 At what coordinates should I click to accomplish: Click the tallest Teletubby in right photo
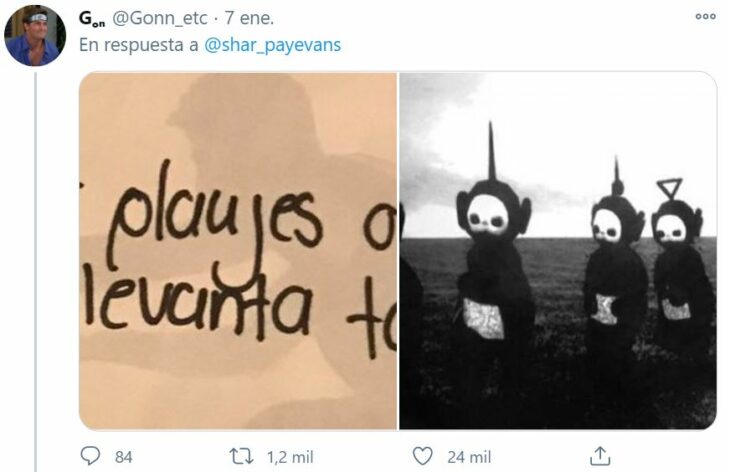pos(493,261)
